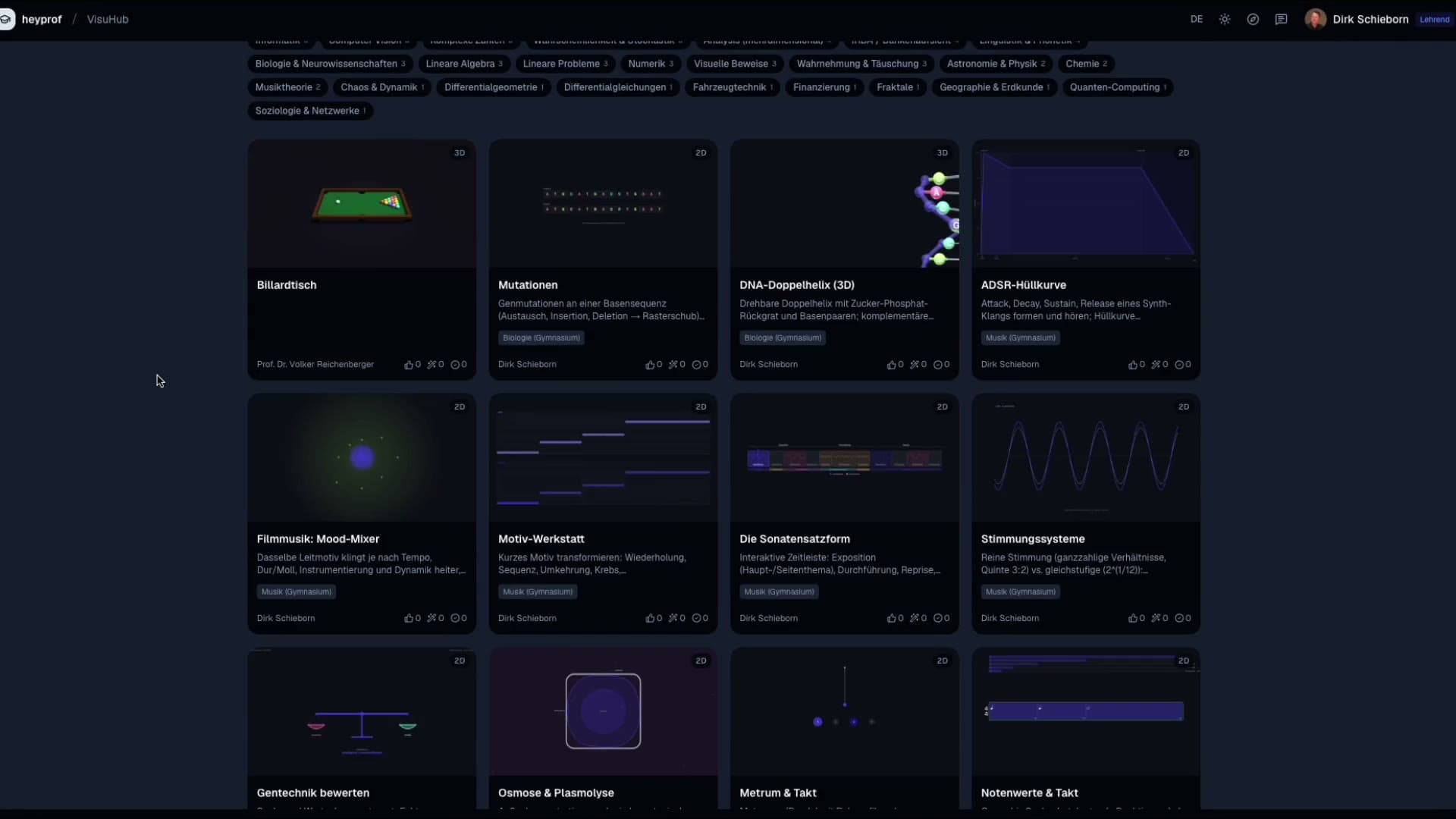Open comments icon on Filmmusik: Mood-Mixer card
The width and height of the screenshot is (1456, 819).
coord(455,619)
